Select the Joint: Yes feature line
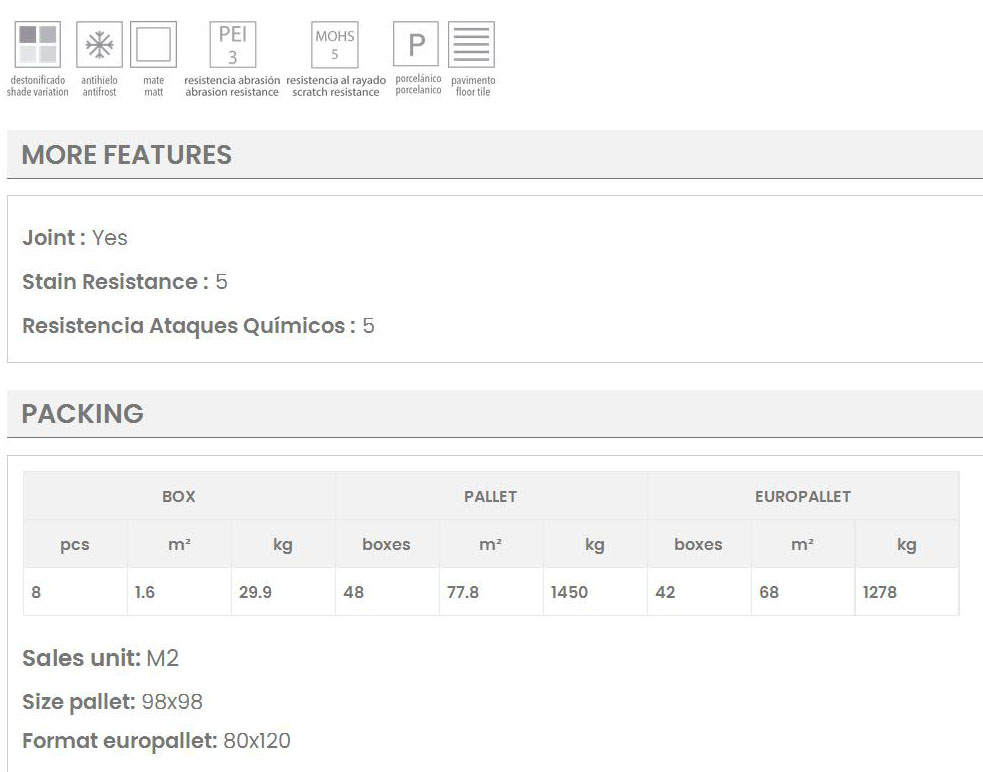The width and height of the screenshot is (983, 772). tap(75, 238)
